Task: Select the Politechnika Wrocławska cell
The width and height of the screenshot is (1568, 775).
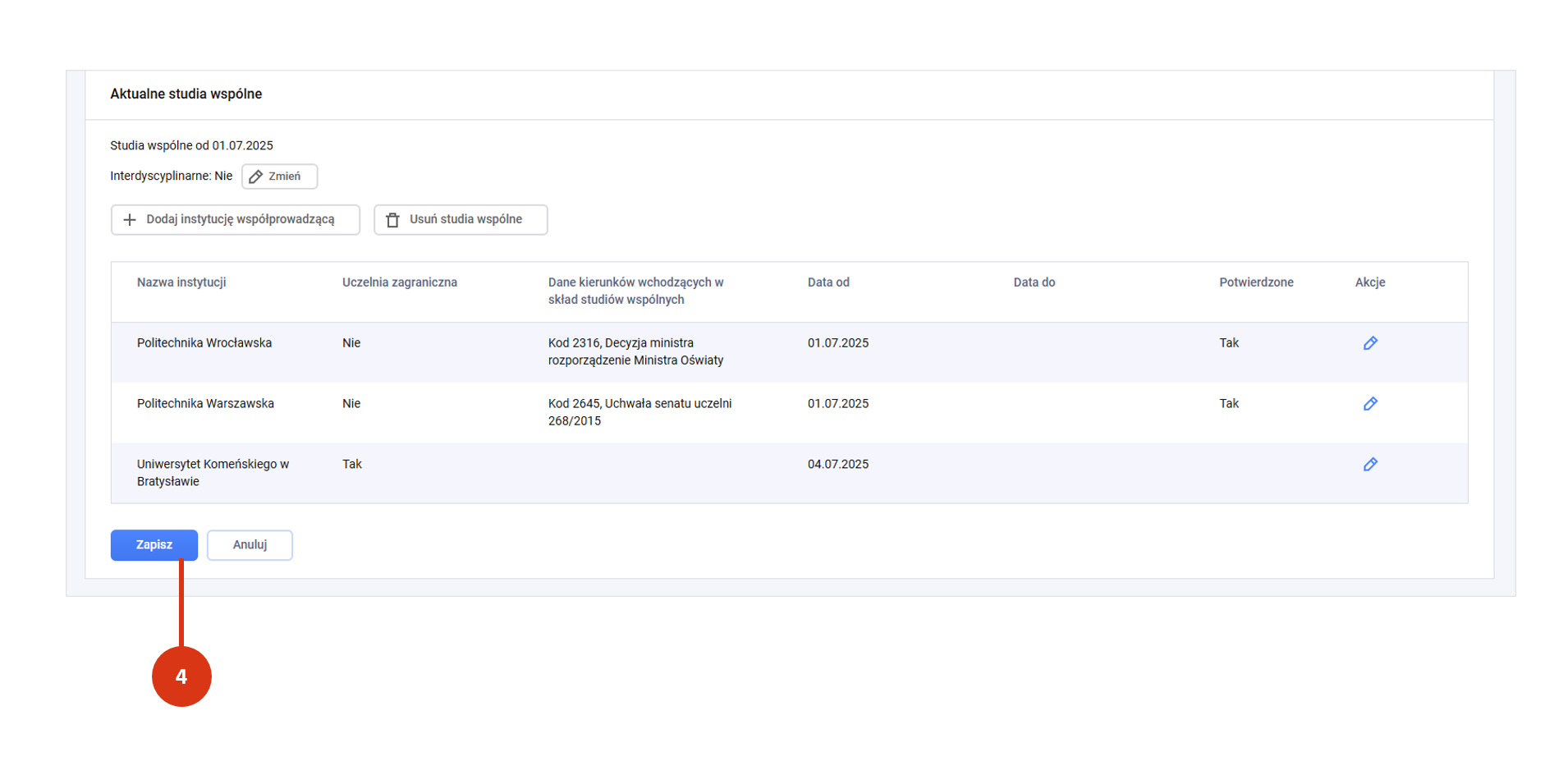Action: [x=204, y=343]
